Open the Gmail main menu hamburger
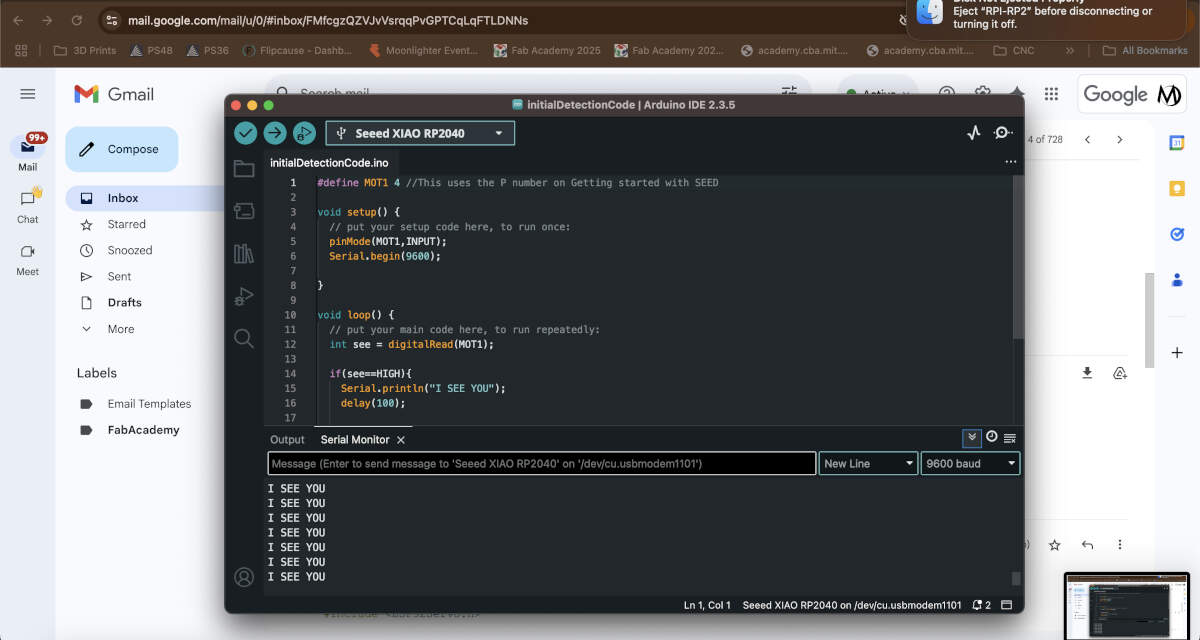 [28, 94]
